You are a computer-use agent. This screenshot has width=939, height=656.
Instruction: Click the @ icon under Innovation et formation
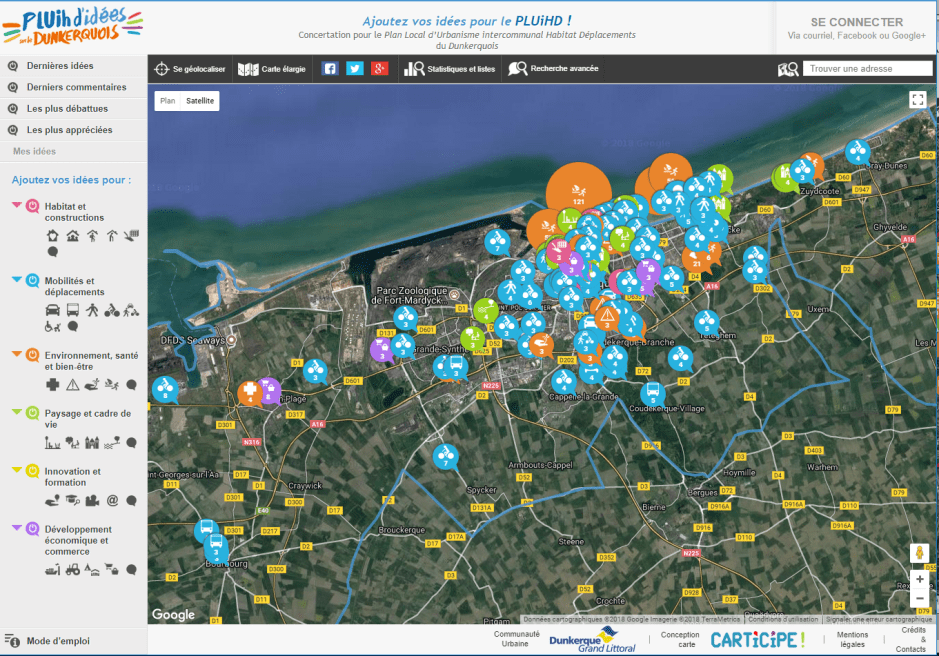click(x=112, y=500)
